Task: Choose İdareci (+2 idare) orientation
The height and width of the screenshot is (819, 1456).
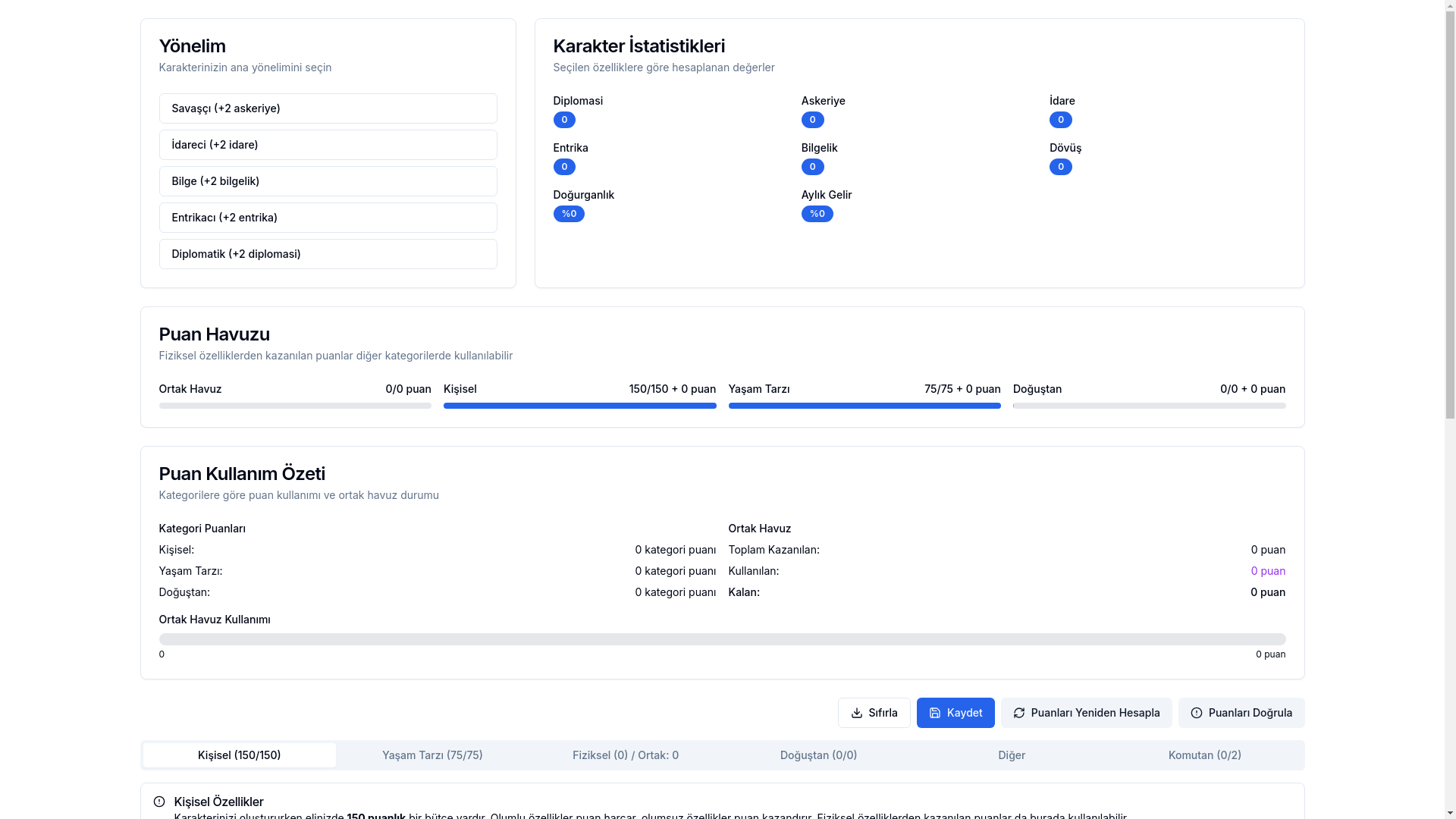Action: (x=328, y=145)
